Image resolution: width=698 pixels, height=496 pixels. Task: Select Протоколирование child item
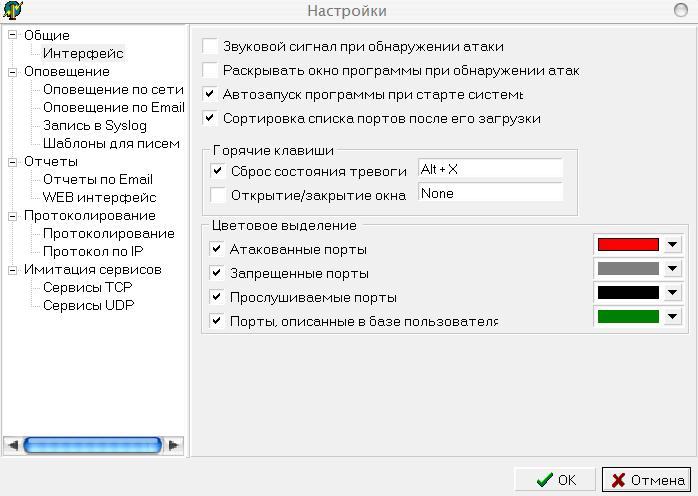pos(109,233)
